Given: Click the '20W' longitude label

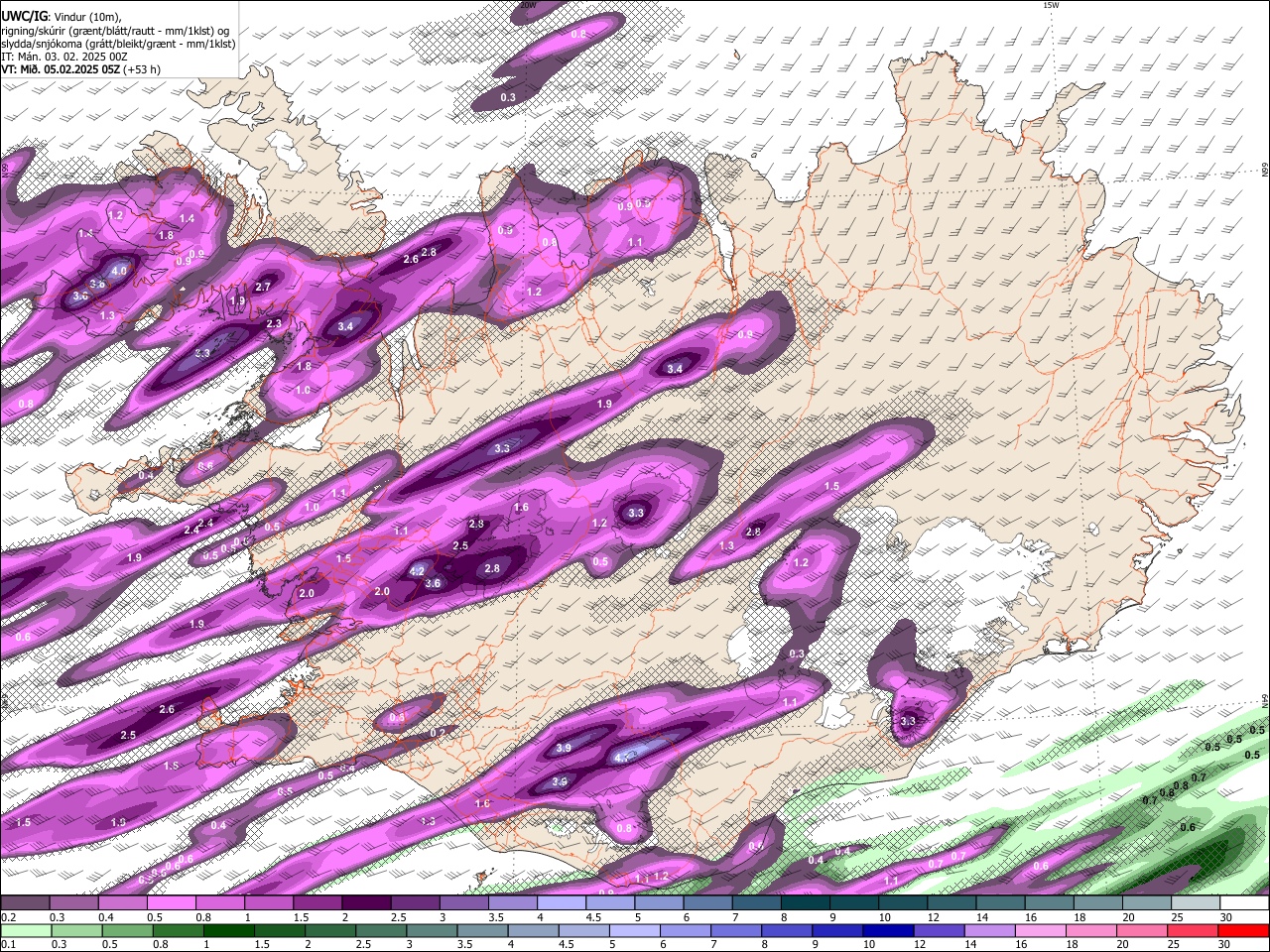Looking at the screenshot, I should coord(527,5).
